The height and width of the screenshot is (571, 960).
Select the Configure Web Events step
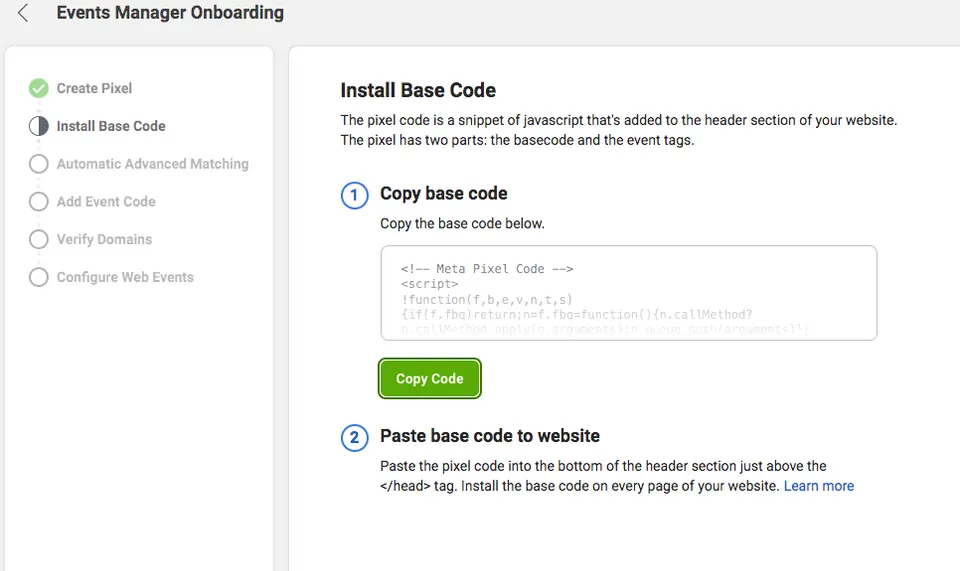(x=125, y=277)
